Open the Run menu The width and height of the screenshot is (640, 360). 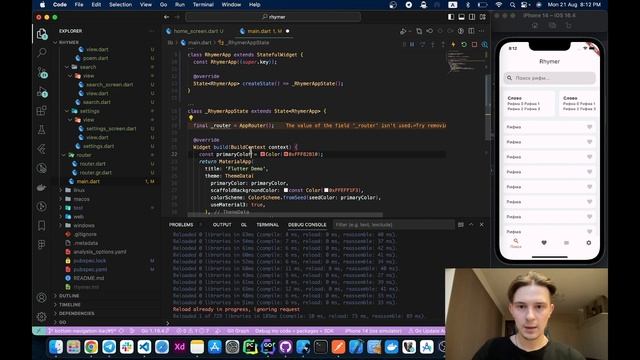pyautogui.click(x=180, y=4)
